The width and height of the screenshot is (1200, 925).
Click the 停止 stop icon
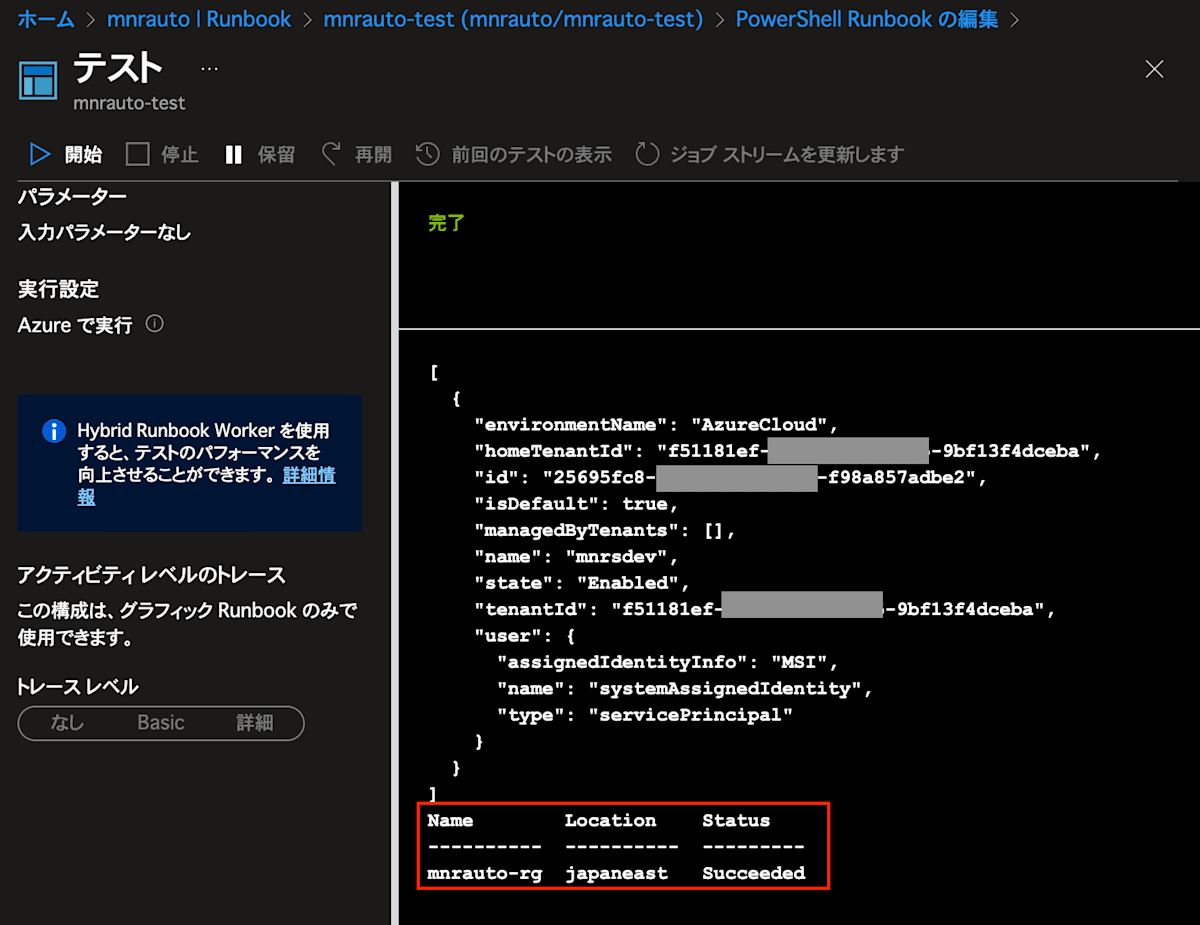pyautogui.click(x=138, y=154)
